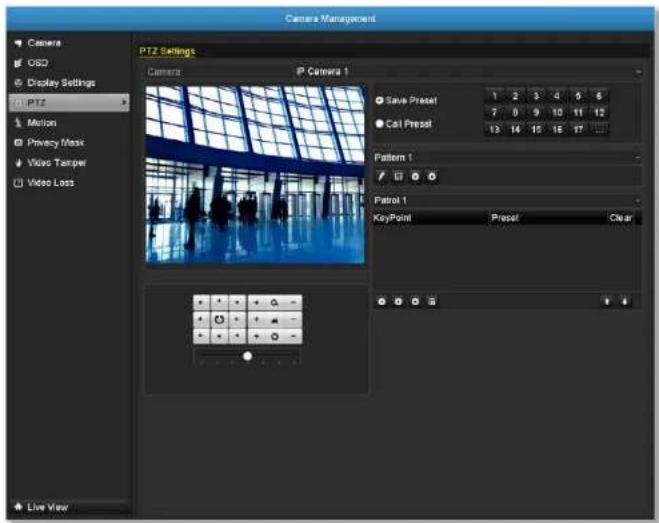Open the Pattern 1 dropdown

[x=638, y=158]
